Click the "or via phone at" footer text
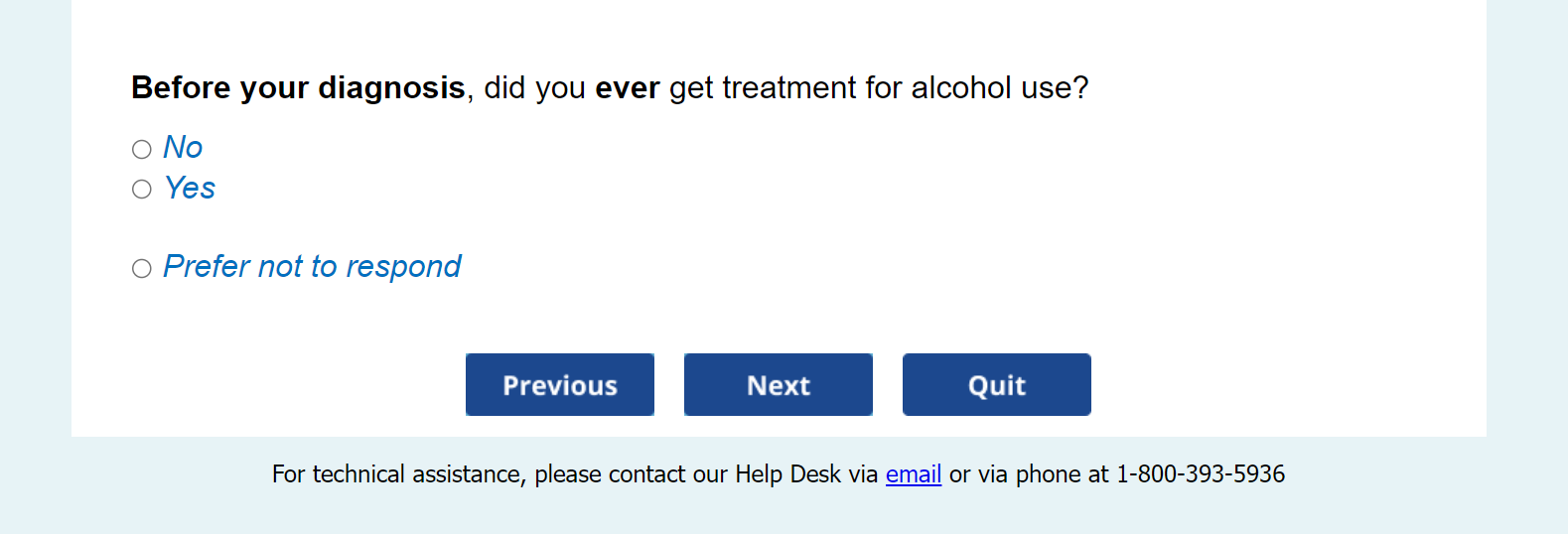The image size is (1568, 534). tap(1029, 474)
